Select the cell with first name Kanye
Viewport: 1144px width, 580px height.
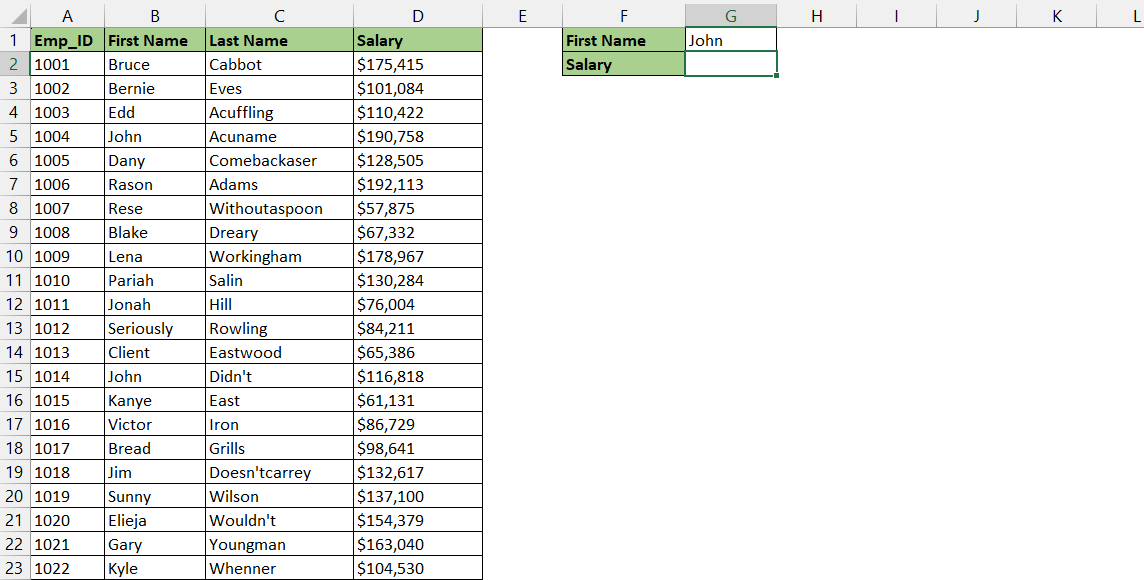155,401
